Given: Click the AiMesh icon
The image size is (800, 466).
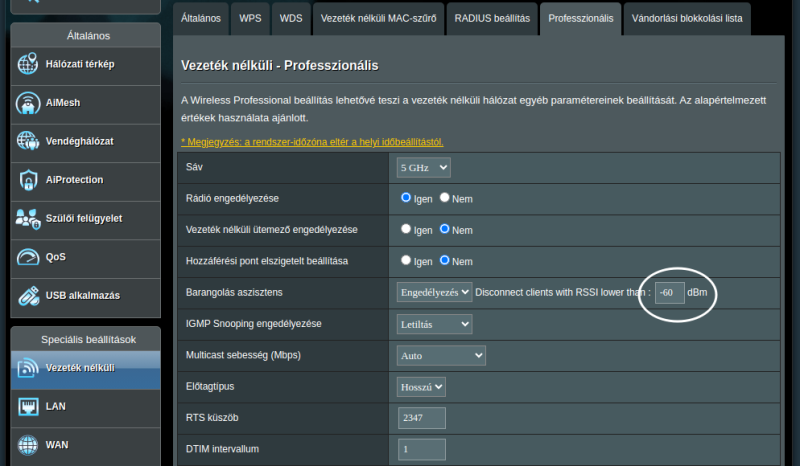Looking at the screenshot, I should coord(28,103).
